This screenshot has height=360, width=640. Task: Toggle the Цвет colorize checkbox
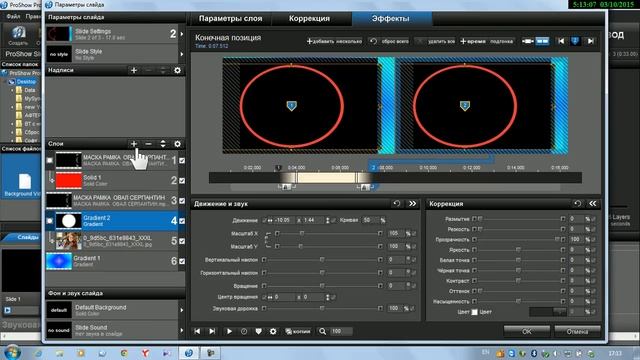[474, 312]
